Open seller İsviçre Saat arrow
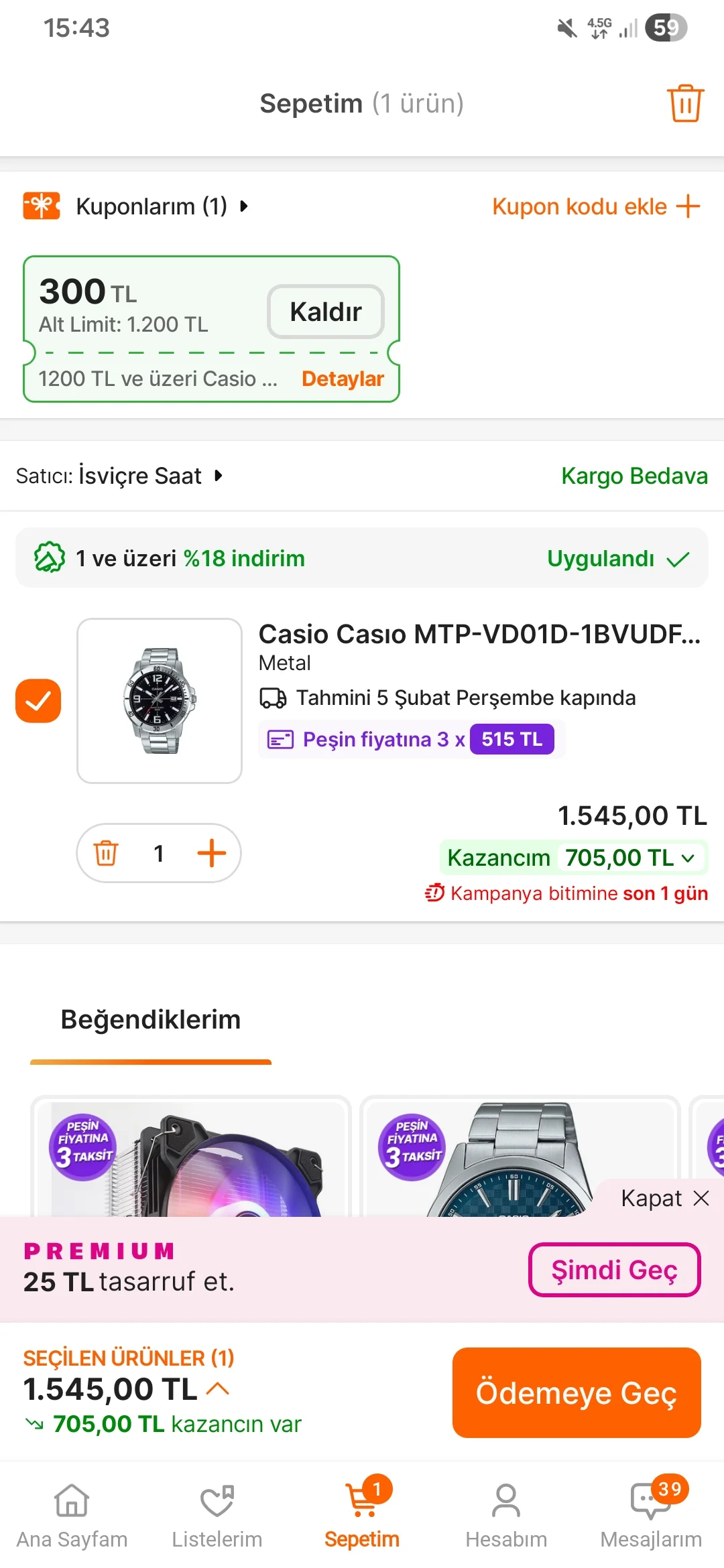This screenshot has width=724, height=1568. click(x=219, y=476)
